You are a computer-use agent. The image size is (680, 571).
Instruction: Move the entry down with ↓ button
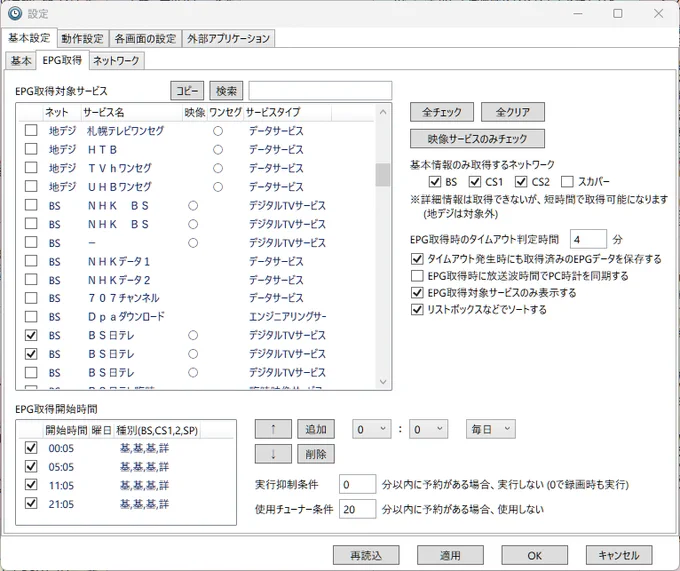(x=273, y=454)
